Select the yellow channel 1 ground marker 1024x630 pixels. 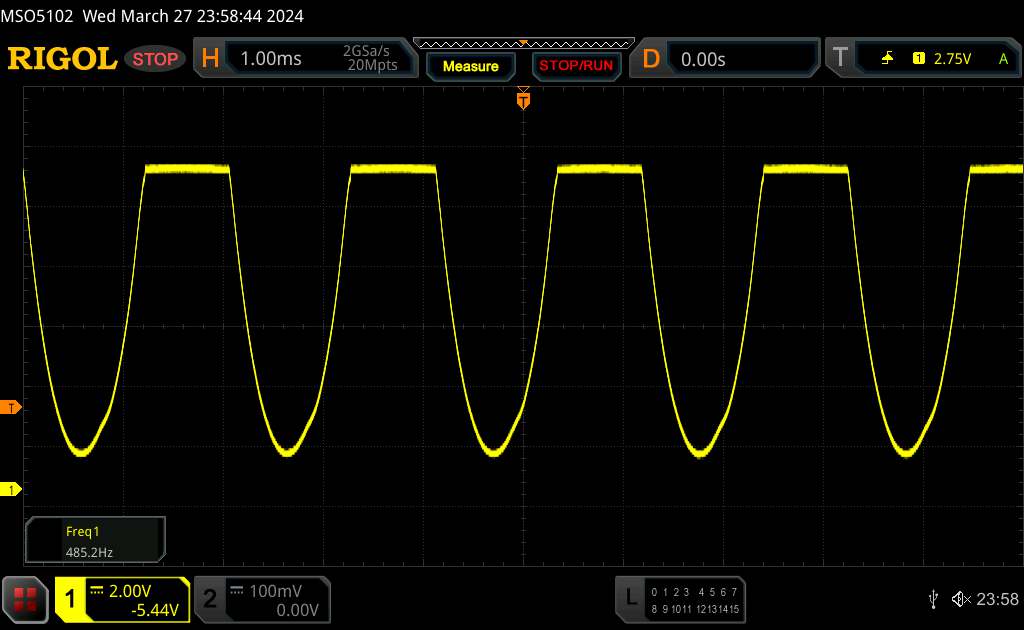11,489
